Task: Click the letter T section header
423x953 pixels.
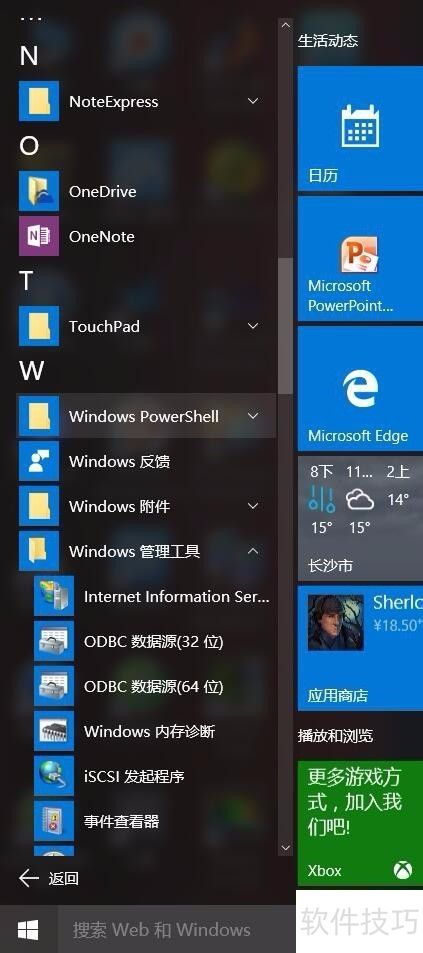Action: (26, 281)
